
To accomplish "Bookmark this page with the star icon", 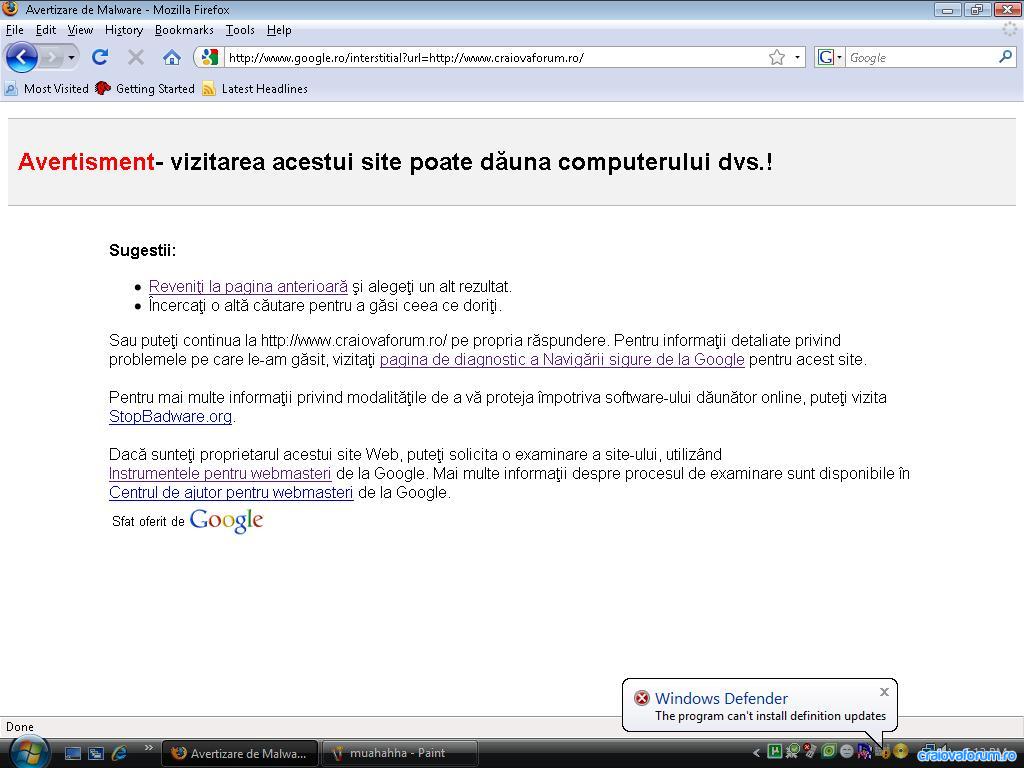I will click(776, 57).
